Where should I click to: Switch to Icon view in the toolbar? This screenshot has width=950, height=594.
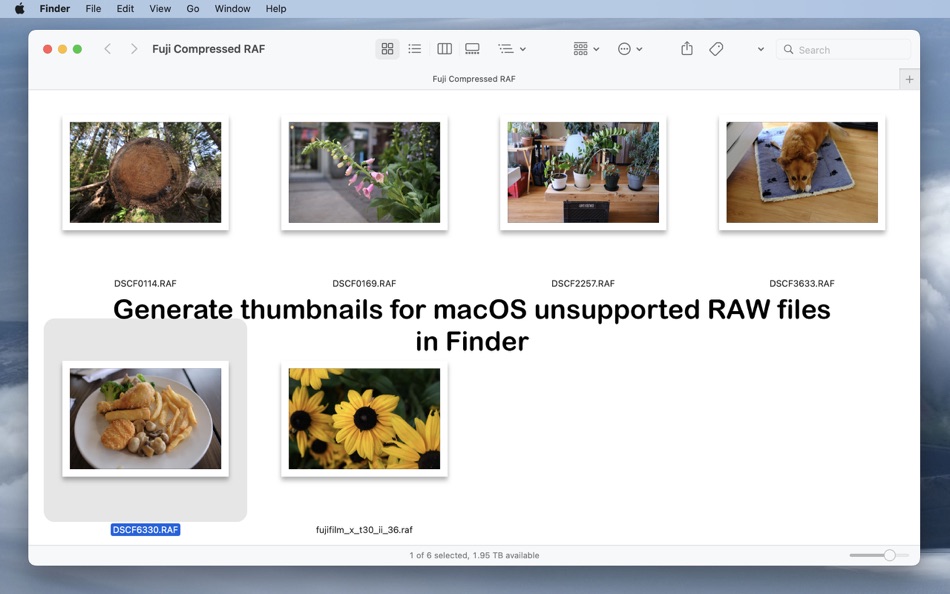point(387,48)
